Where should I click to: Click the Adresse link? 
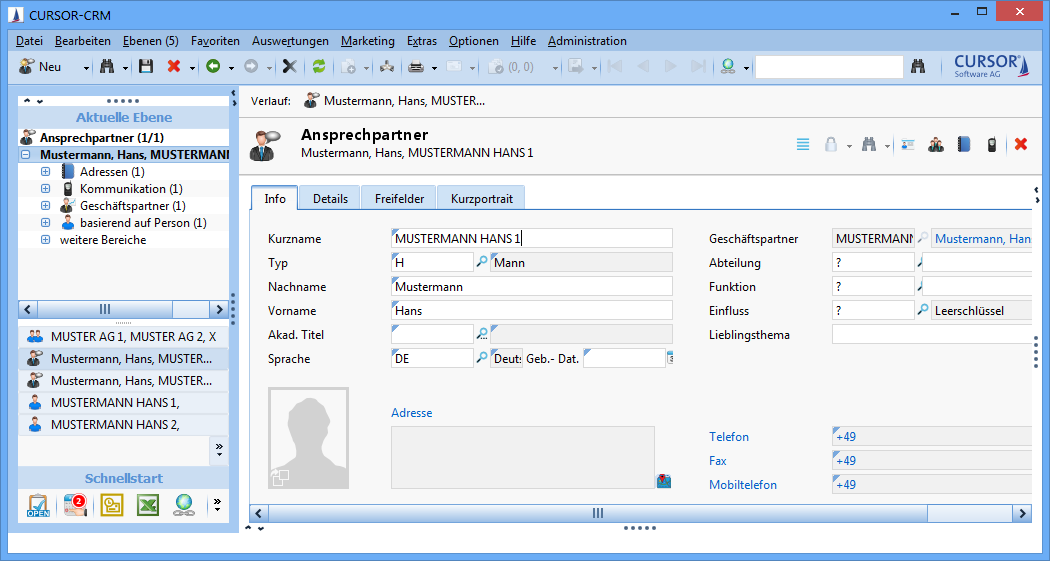tap(411, 413)
